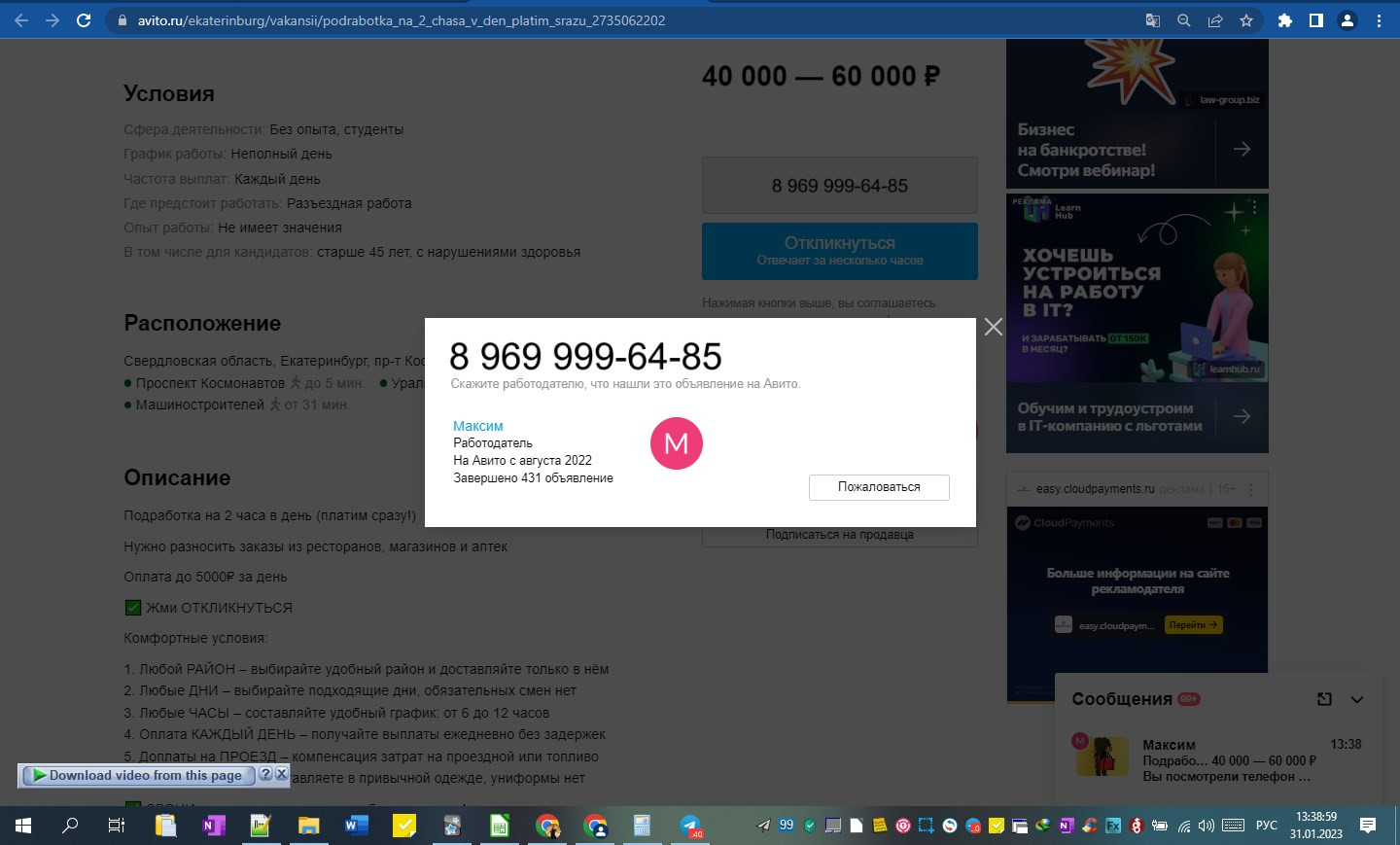Open the translate page icon
The width and height of the screenshot is (1400, 845).
[x=1153, y=20]
